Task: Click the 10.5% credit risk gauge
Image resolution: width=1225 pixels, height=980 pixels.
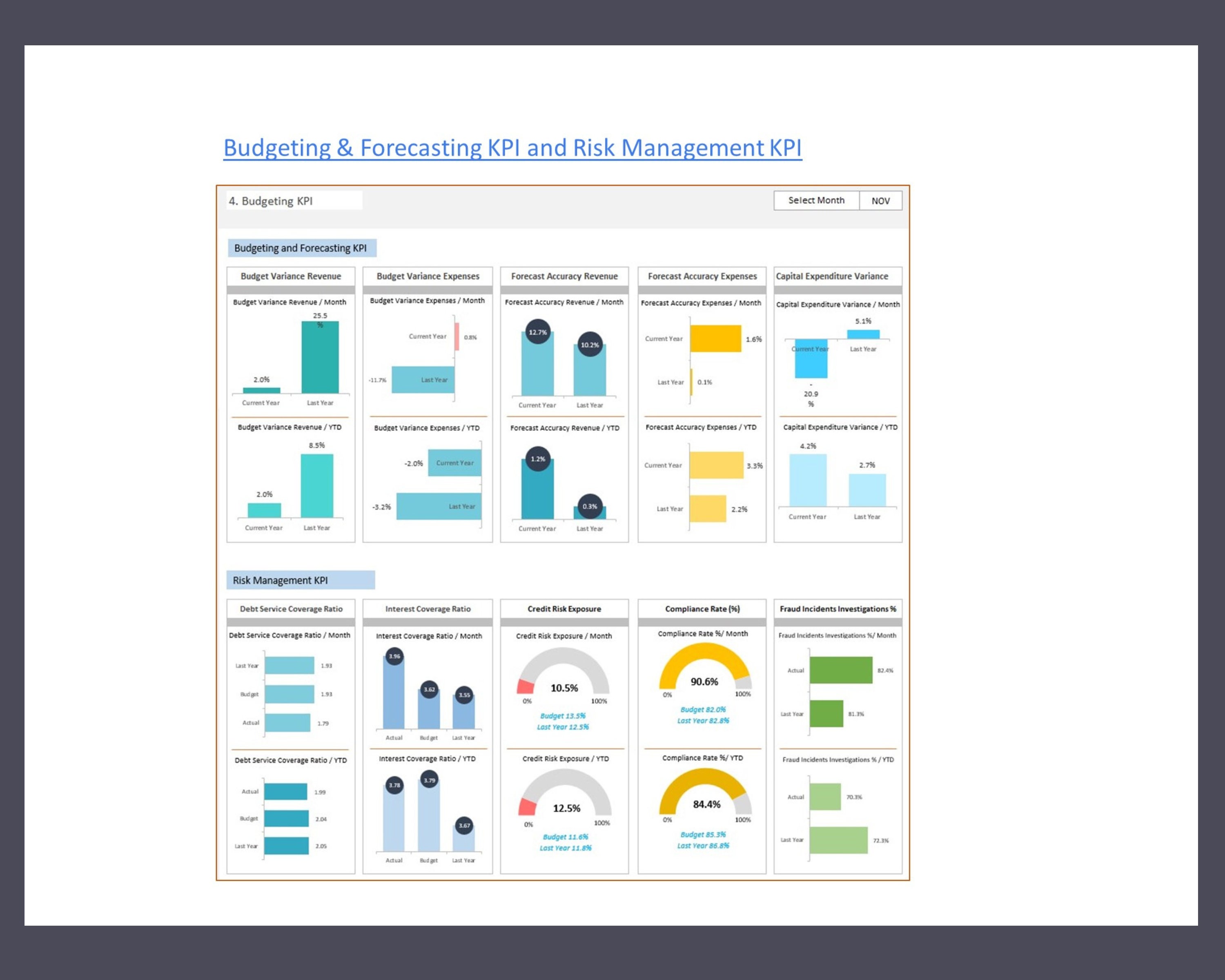Action: click(x=563, y=672)
